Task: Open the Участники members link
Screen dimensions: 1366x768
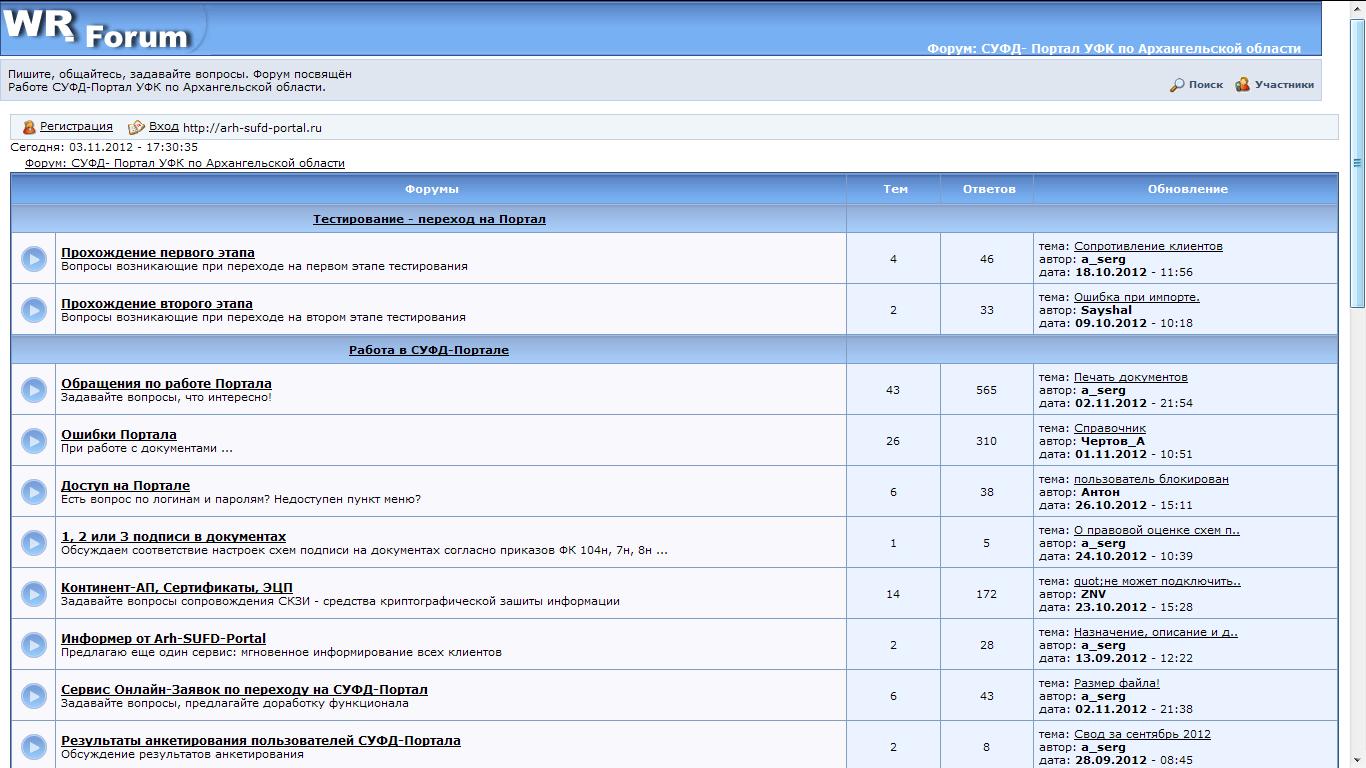Action: (x=1284, y=85)
